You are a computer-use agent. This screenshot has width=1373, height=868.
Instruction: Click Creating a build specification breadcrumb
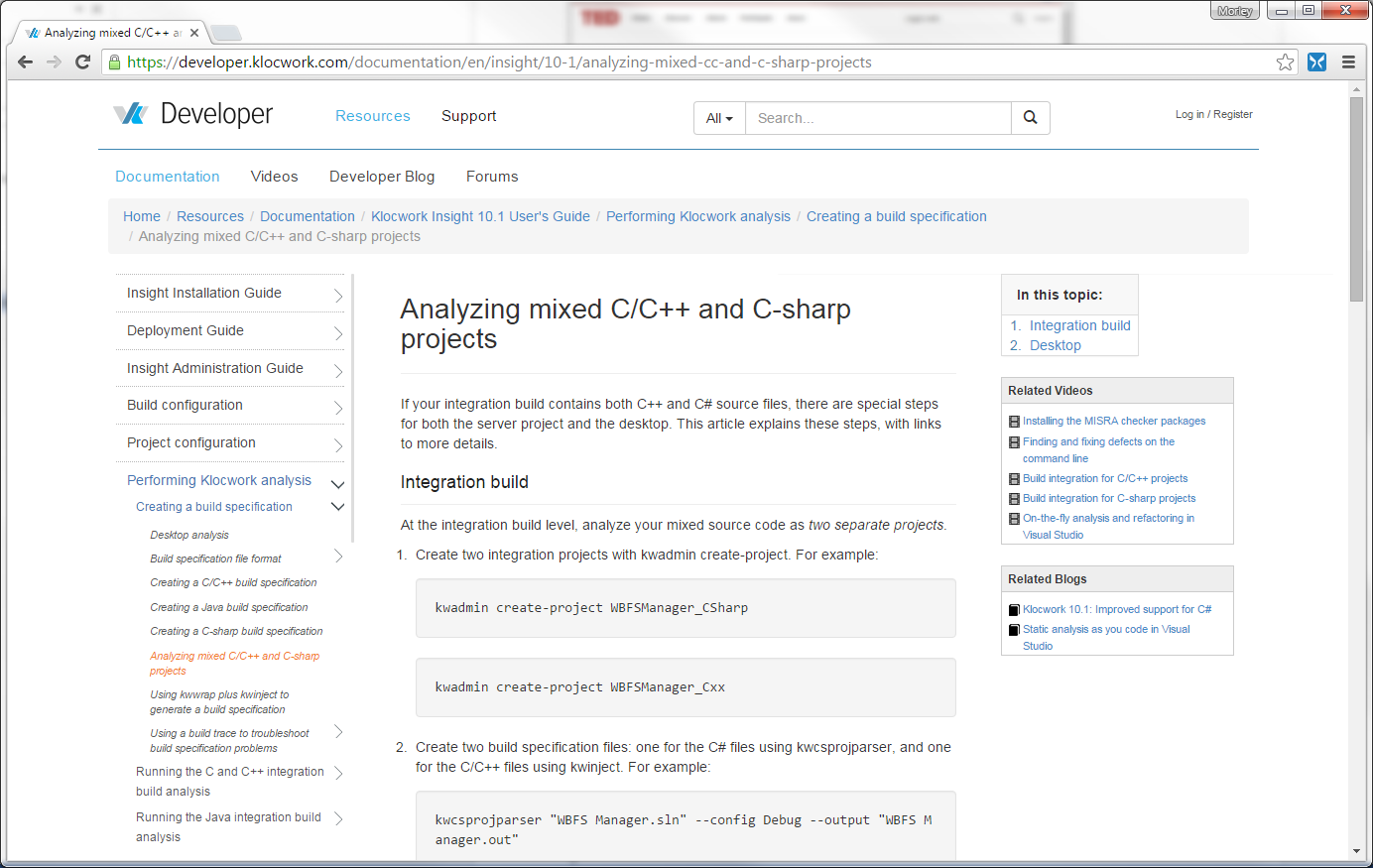tap(897, 216)
